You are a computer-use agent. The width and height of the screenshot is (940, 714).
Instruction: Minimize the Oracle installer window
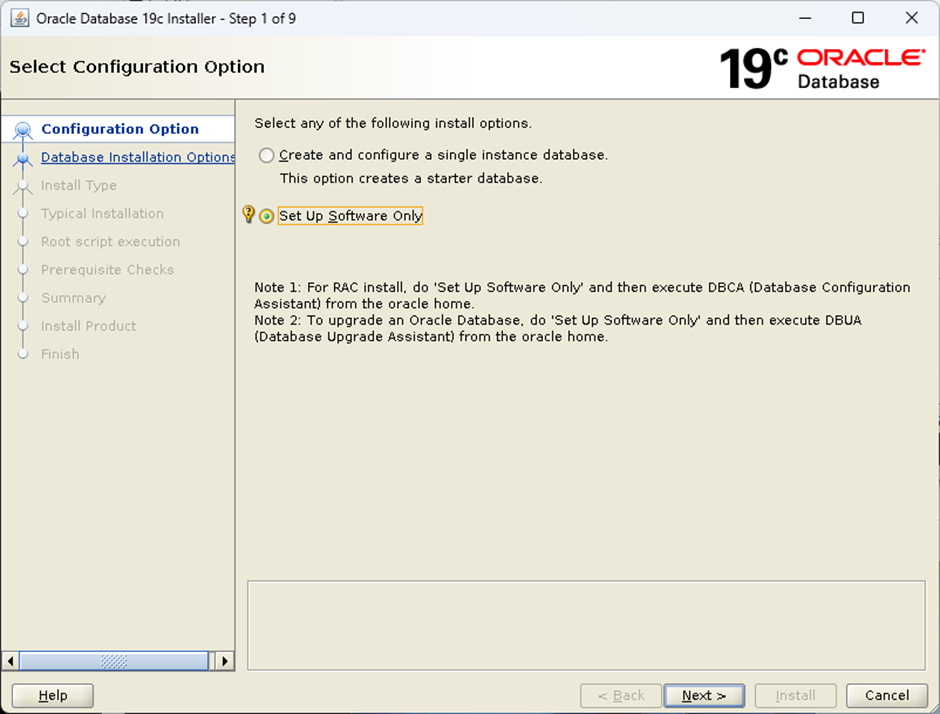(805, 18)
